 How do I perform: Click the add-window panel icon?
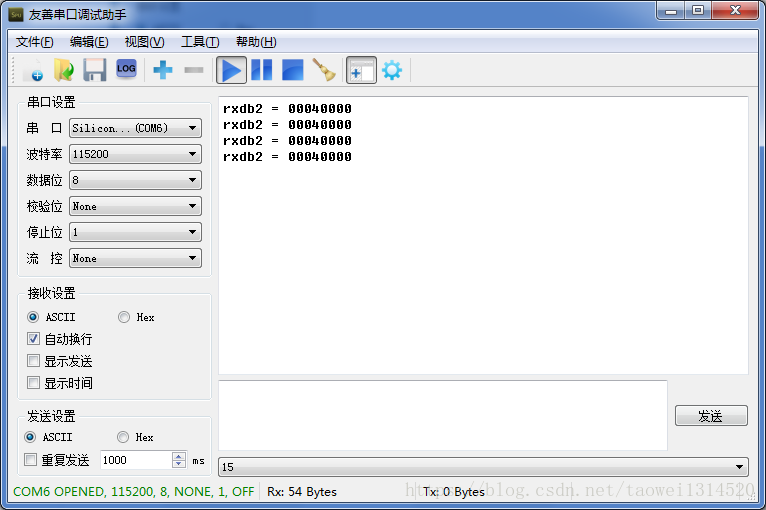click(362, 70)
